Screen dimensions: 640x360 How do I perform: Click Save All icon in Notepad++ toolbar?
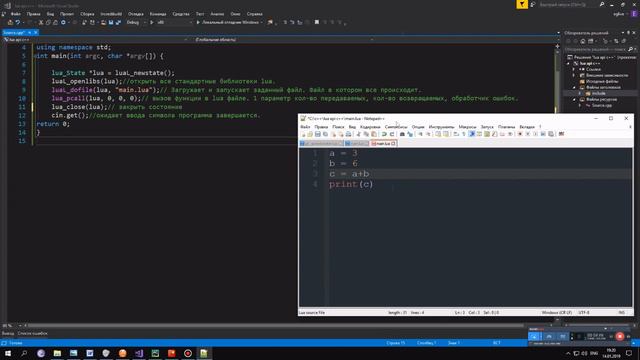click(325, 134)
